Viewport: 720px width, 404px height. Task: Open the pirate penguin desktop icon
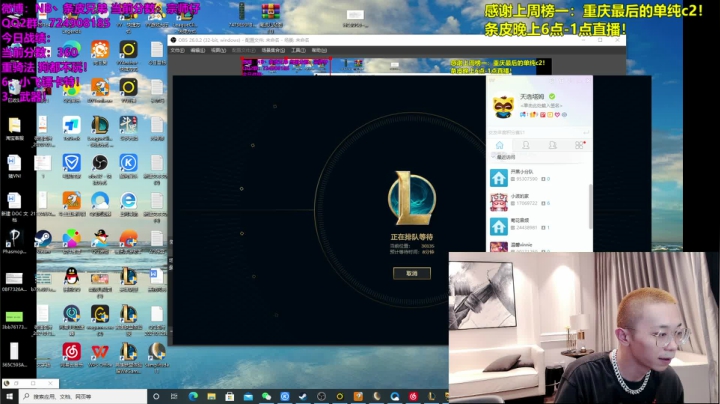point(100,239)
